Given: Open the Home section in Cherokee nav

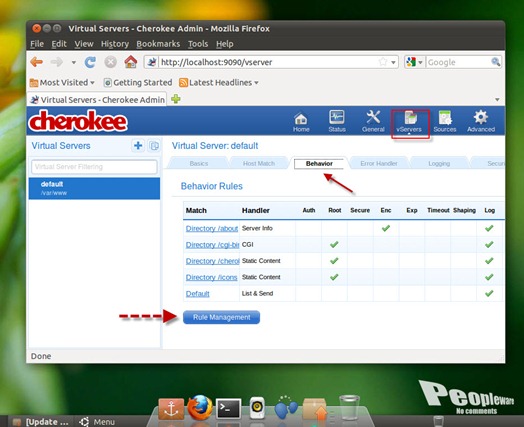Looking at the screenshot, I should [x=301, y=122].
